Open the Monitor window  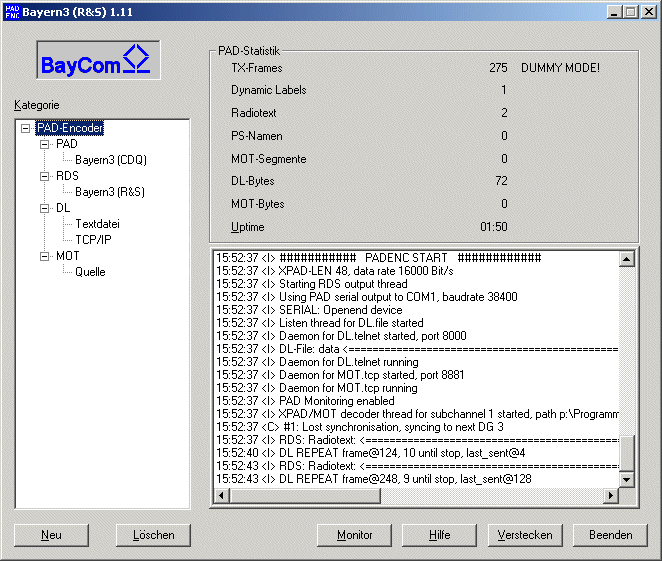tap(354, 535)
